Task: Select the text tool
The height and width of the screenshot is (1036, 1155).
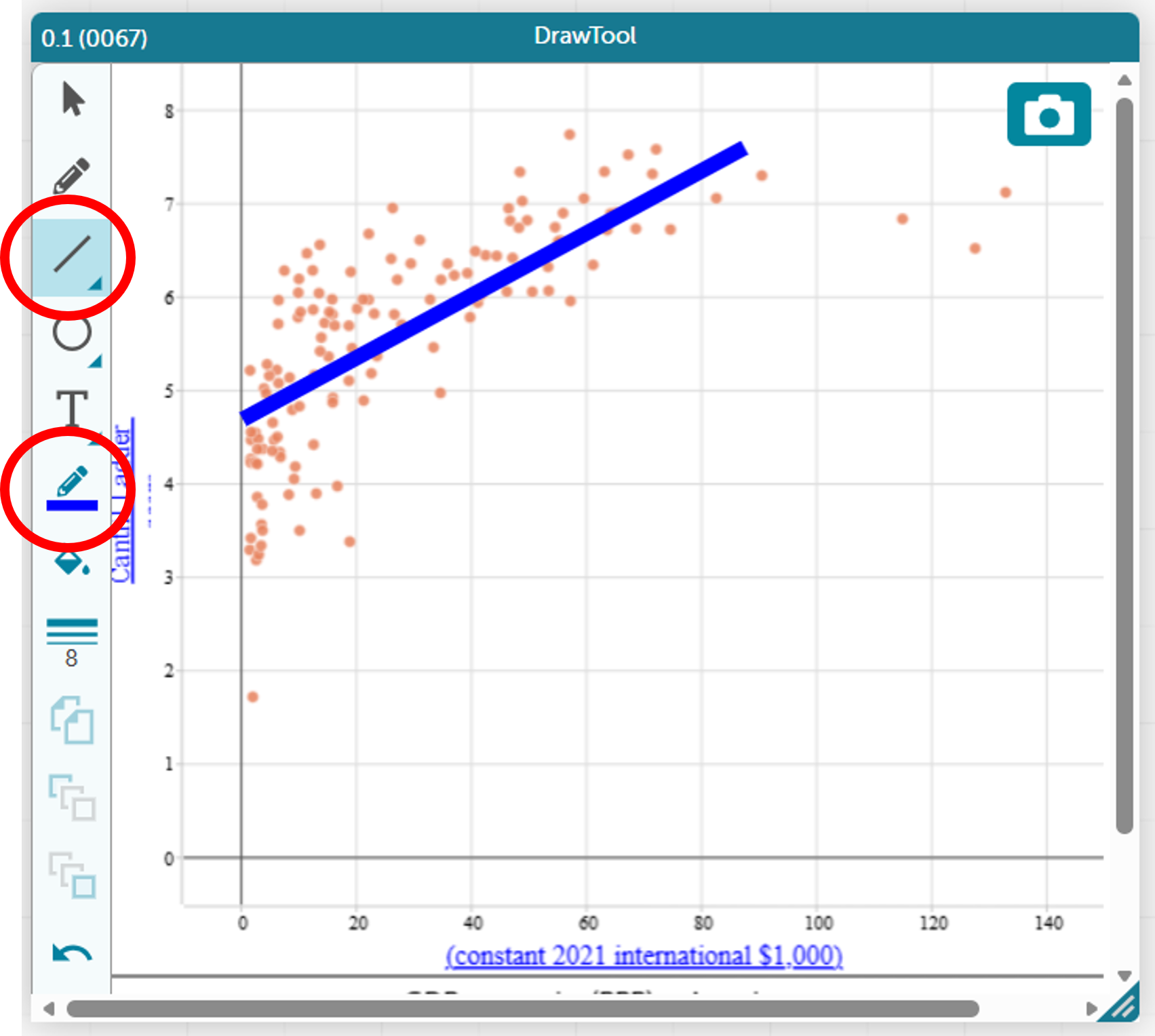Action: tap(71, 407)
